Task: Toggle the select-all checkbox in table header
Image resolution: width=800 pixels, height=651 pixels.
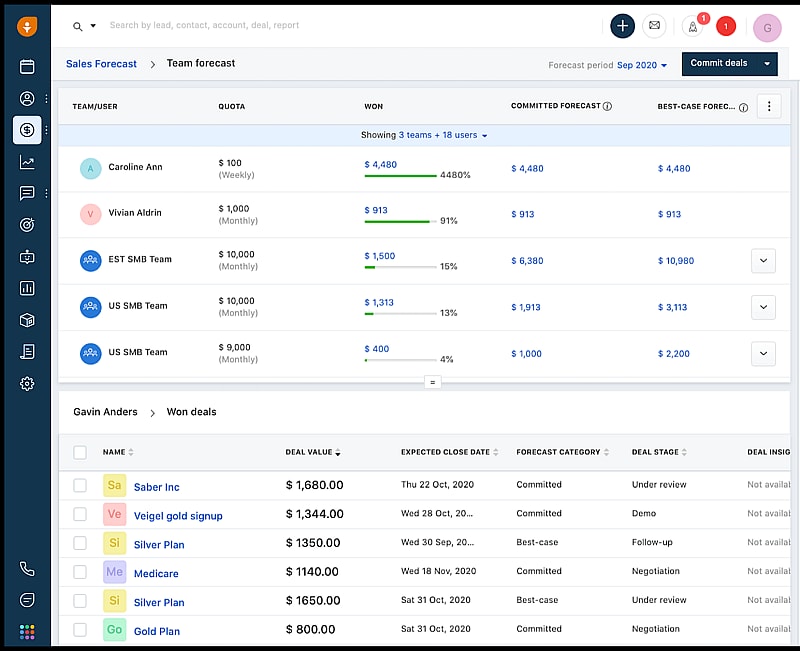Action: tap(80, 452)
